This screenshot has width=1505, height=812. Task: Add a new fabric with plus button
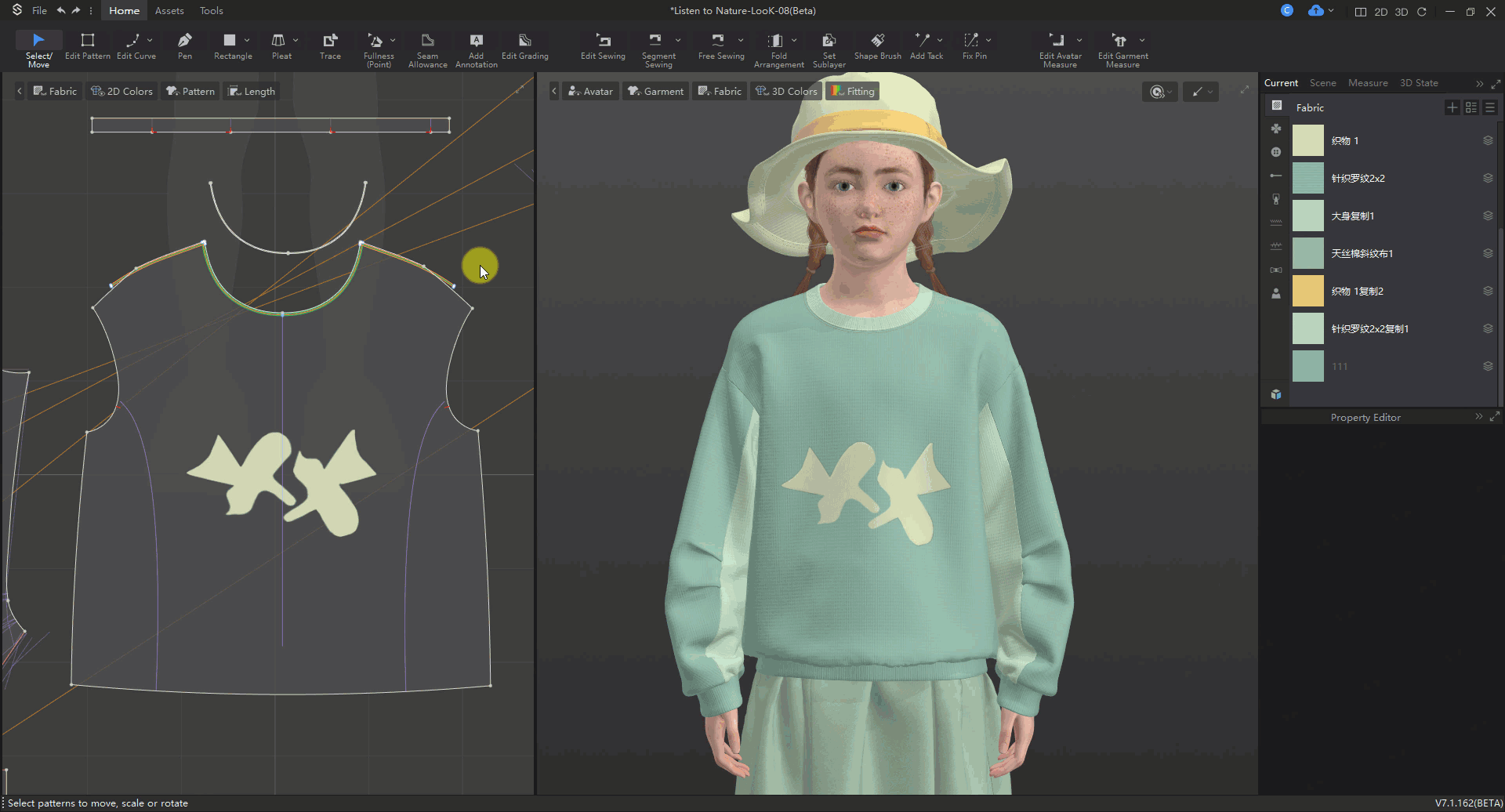1452,107
